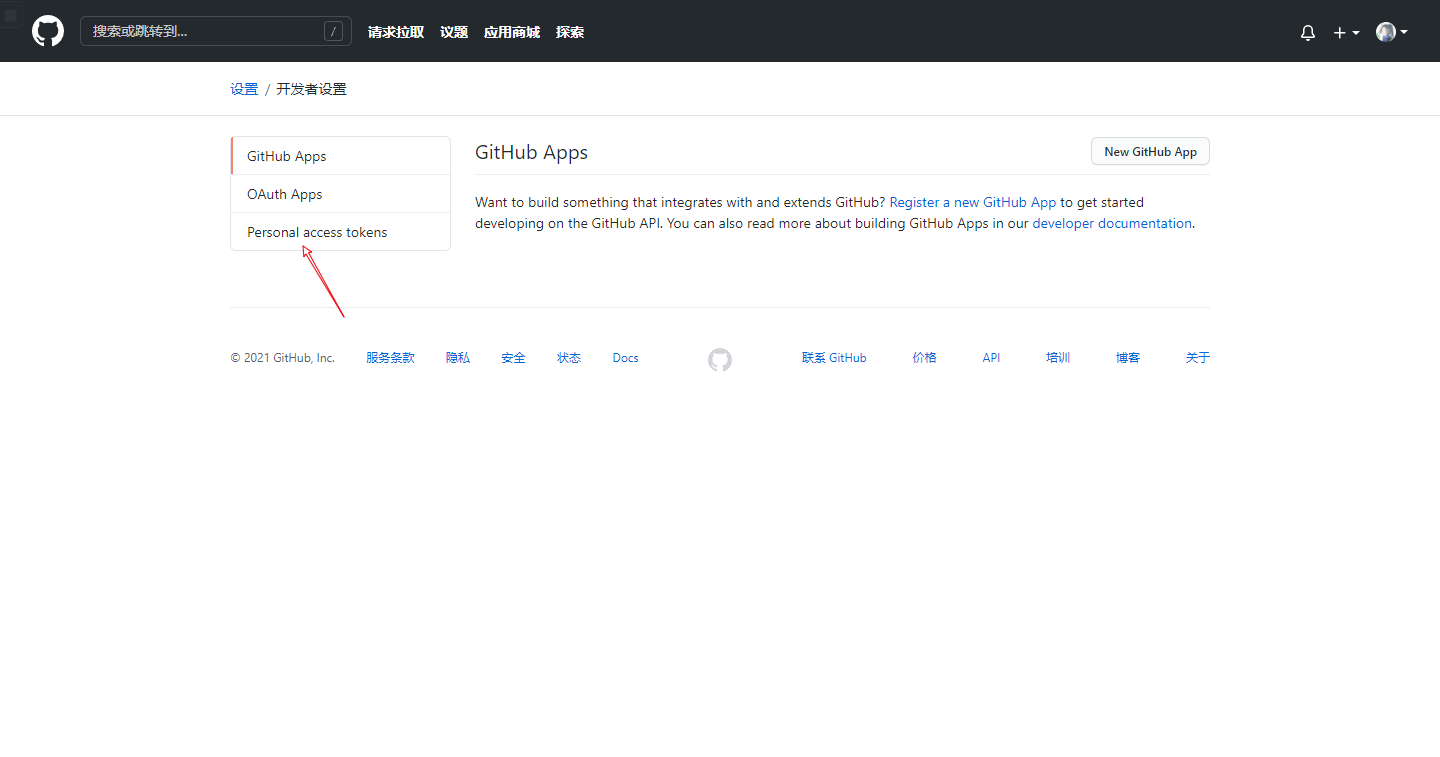Follow the Register a new GitHub App link
This screenshot has height=757, width=1440.
[x=973, y=202]
